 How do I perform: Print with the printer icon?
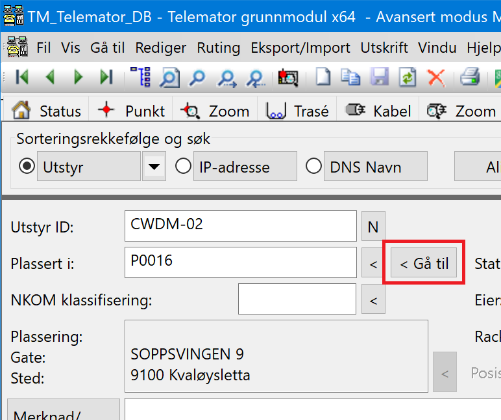[470, 77]
